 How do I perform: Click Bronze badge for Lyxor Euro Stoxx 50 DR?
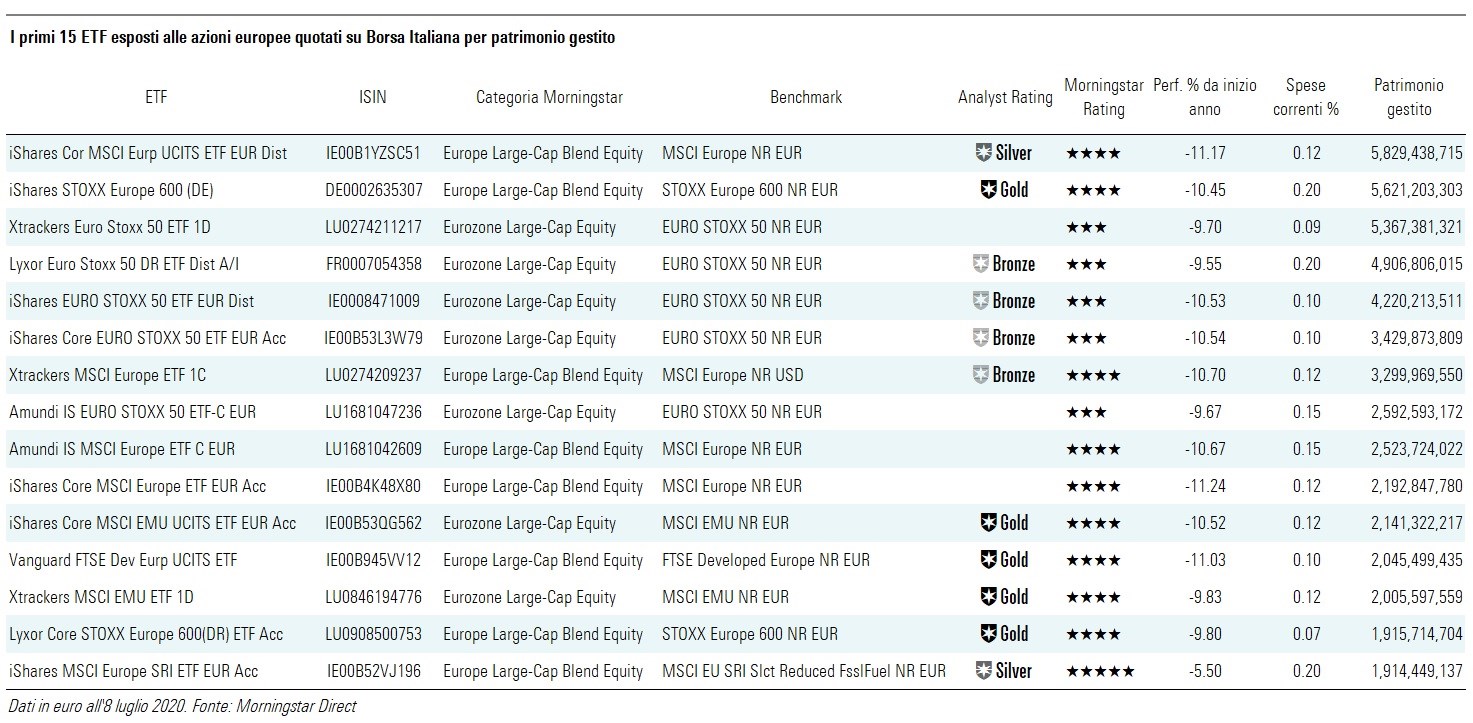tap(1004, 264)
